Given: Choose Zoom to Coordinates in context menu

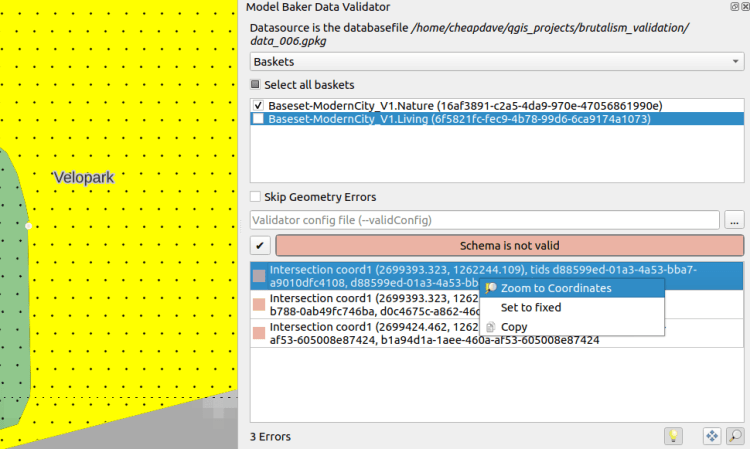Looking at the screenshot, I should (572, 288).
